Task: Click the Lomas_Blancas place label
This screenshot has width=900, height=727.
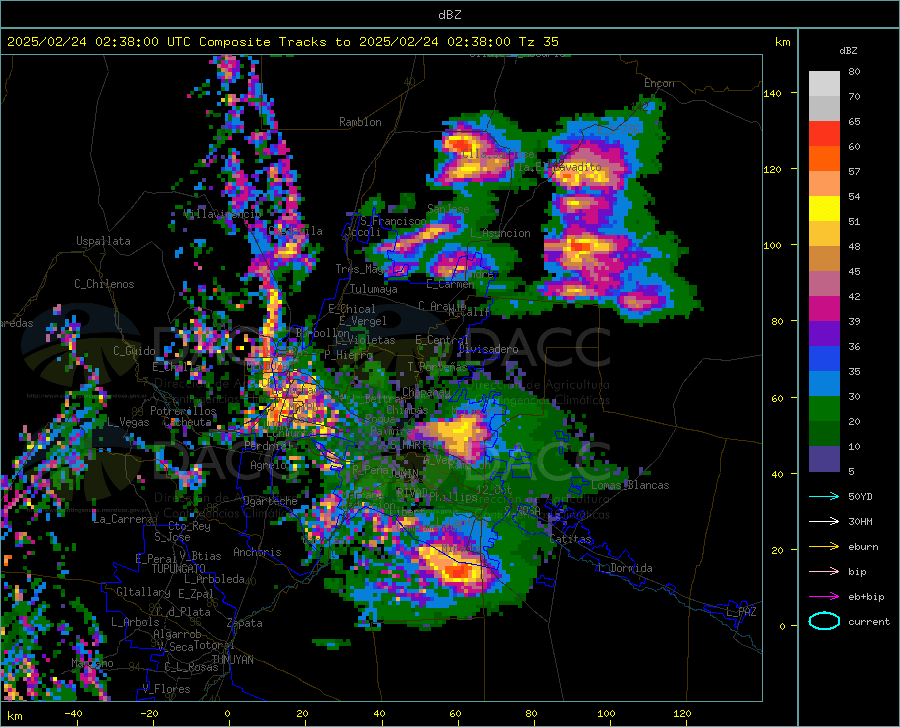Action: (630, 485)
